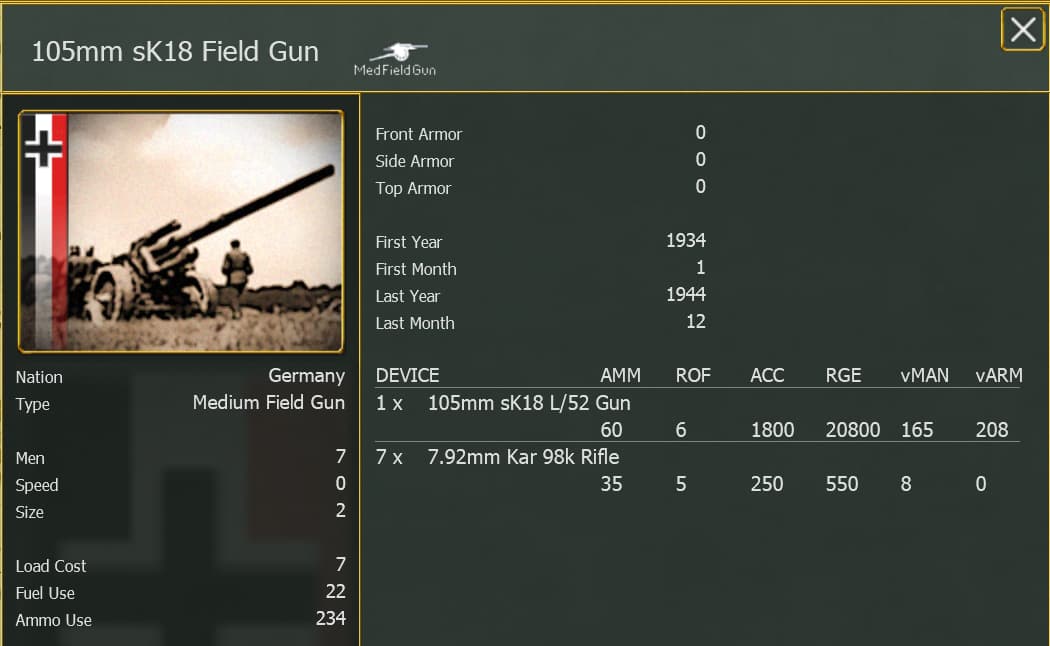
Task: Click the First Year value 1934
Action: pos(685,241)
